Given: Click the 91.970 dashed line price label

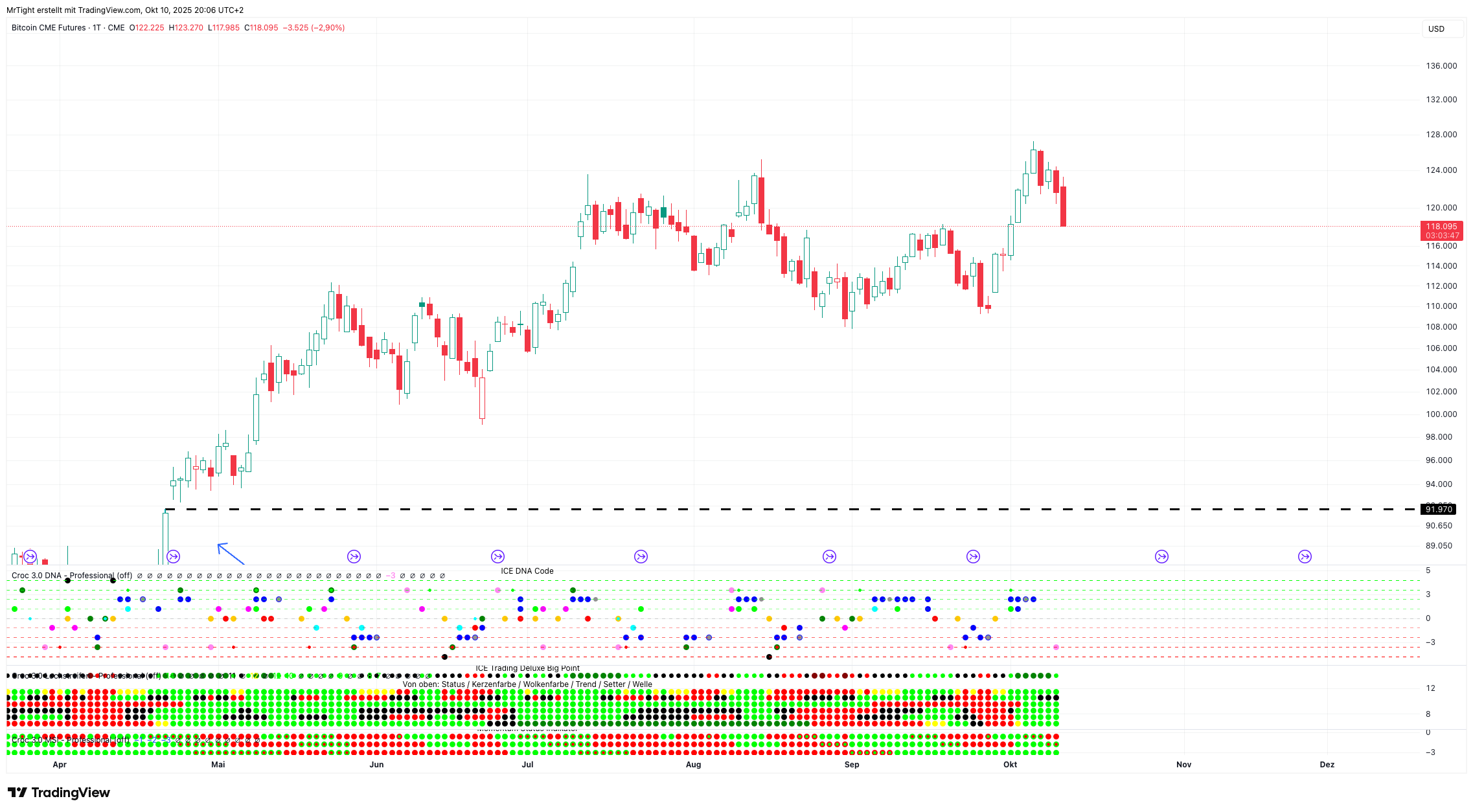Looking at the screenshot, I should coord(1438,510).
